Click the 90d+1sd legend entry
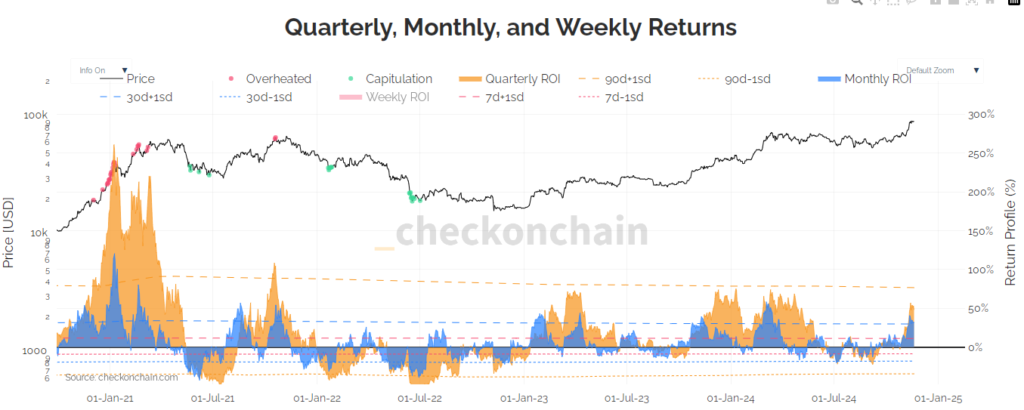 pyautogui.click(x=613, y=79)
